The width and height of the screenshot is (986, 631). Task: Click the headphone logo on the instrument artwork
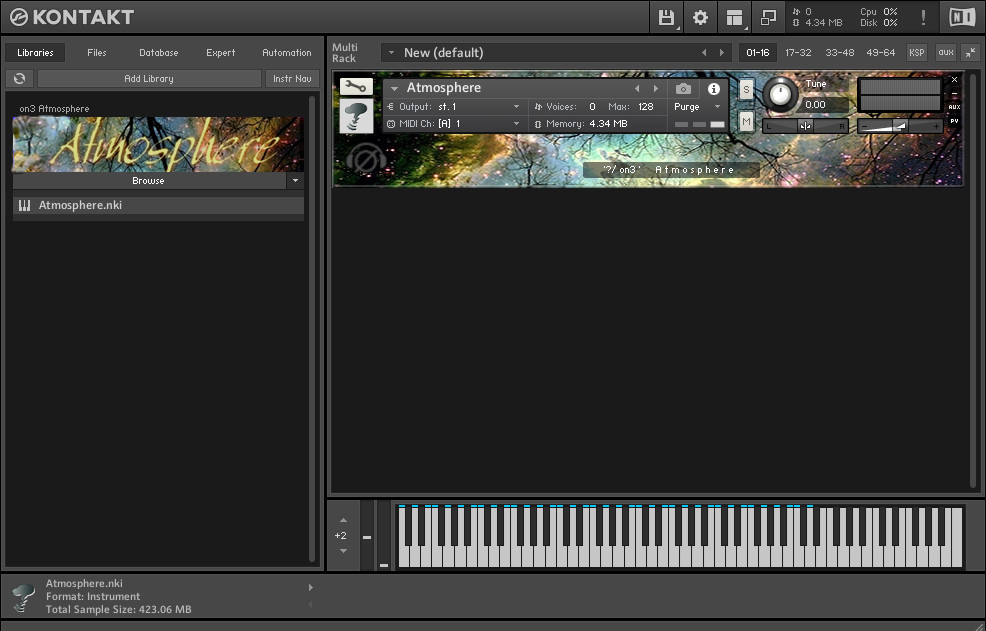[365, 160]
